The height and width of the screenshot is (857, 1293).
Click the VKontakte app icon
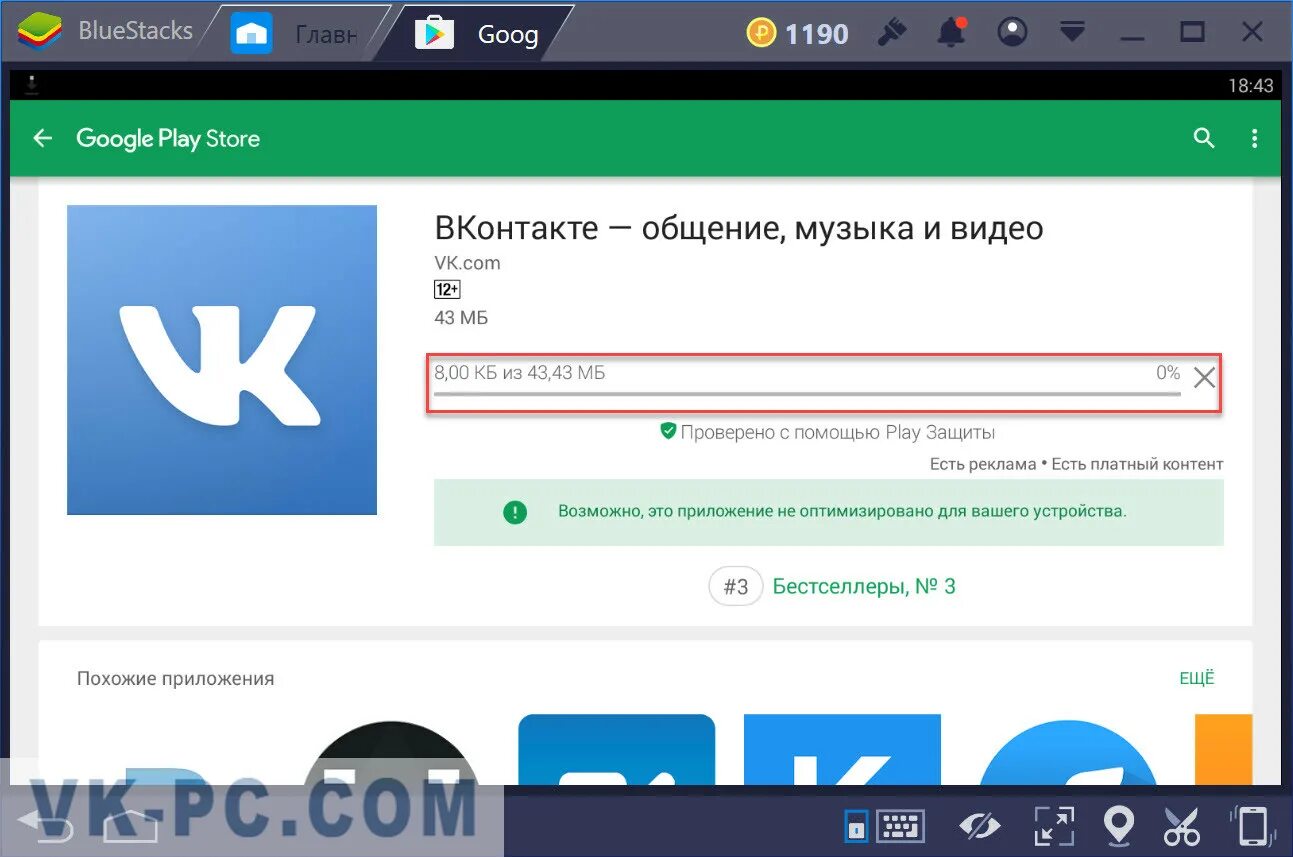tap(222, 360)
